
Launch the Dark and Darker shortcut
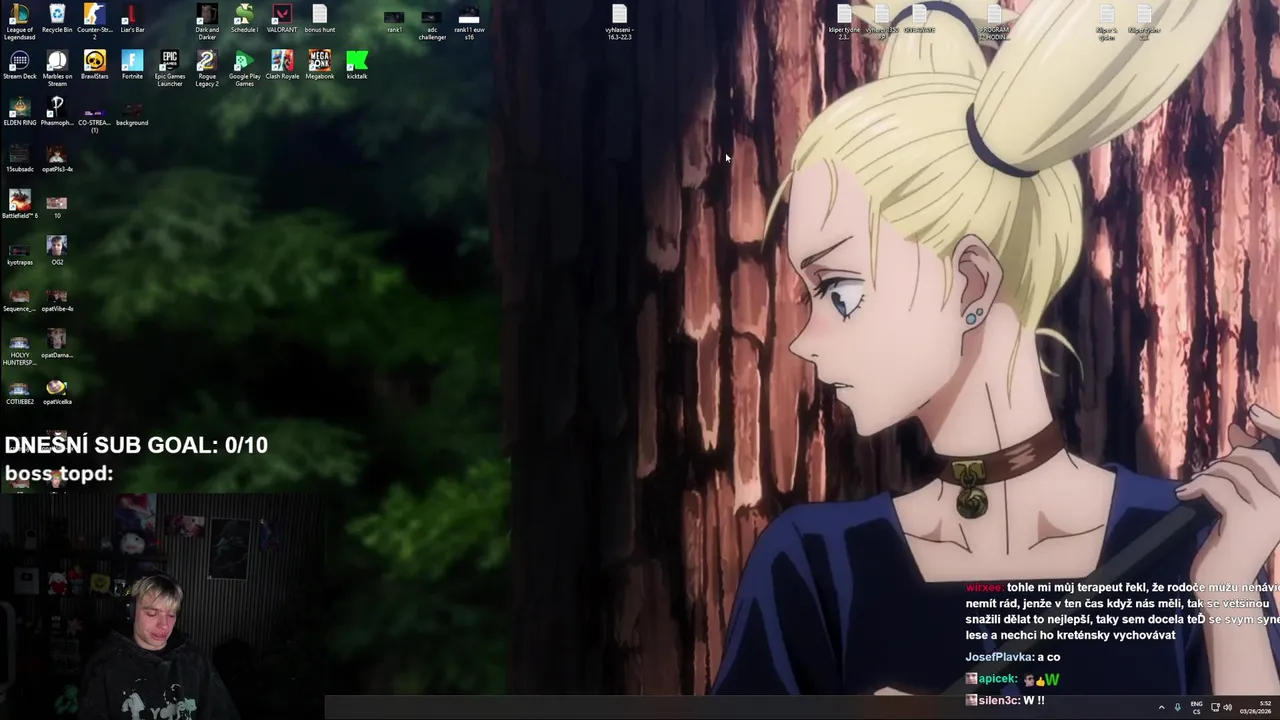tap(207, 22)
